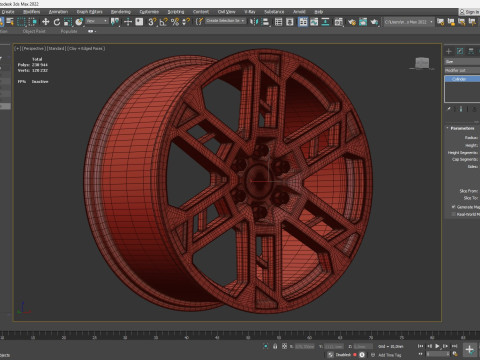Switch to the Hierarchy panel tab
This screenshot has height=360, width=480.
471,51
